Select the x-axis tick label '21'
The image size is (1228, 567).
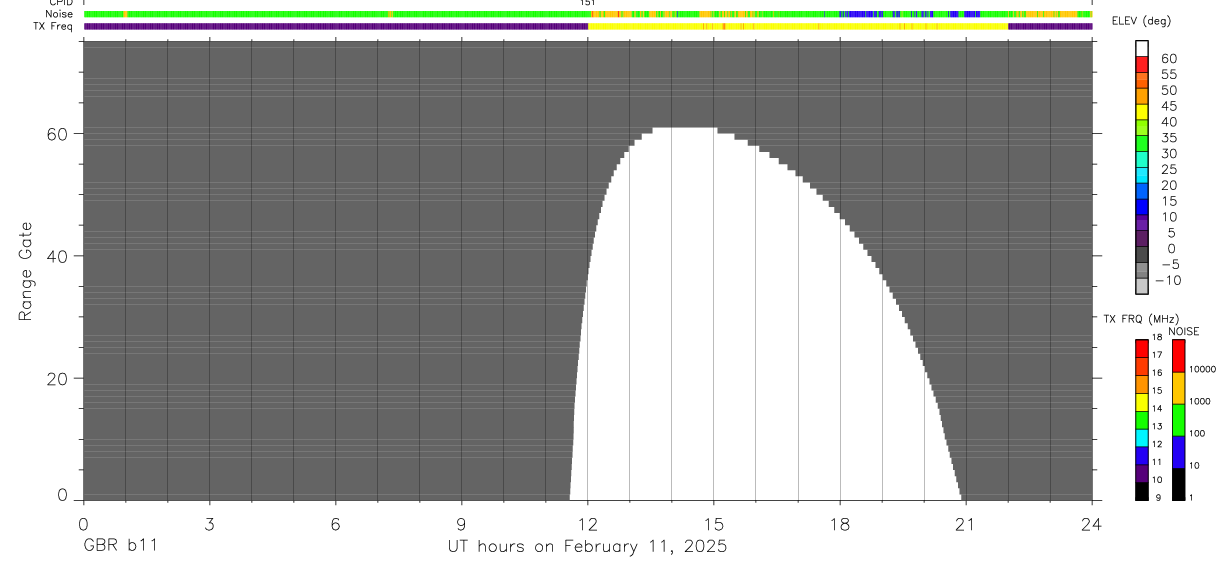point(966,524)
